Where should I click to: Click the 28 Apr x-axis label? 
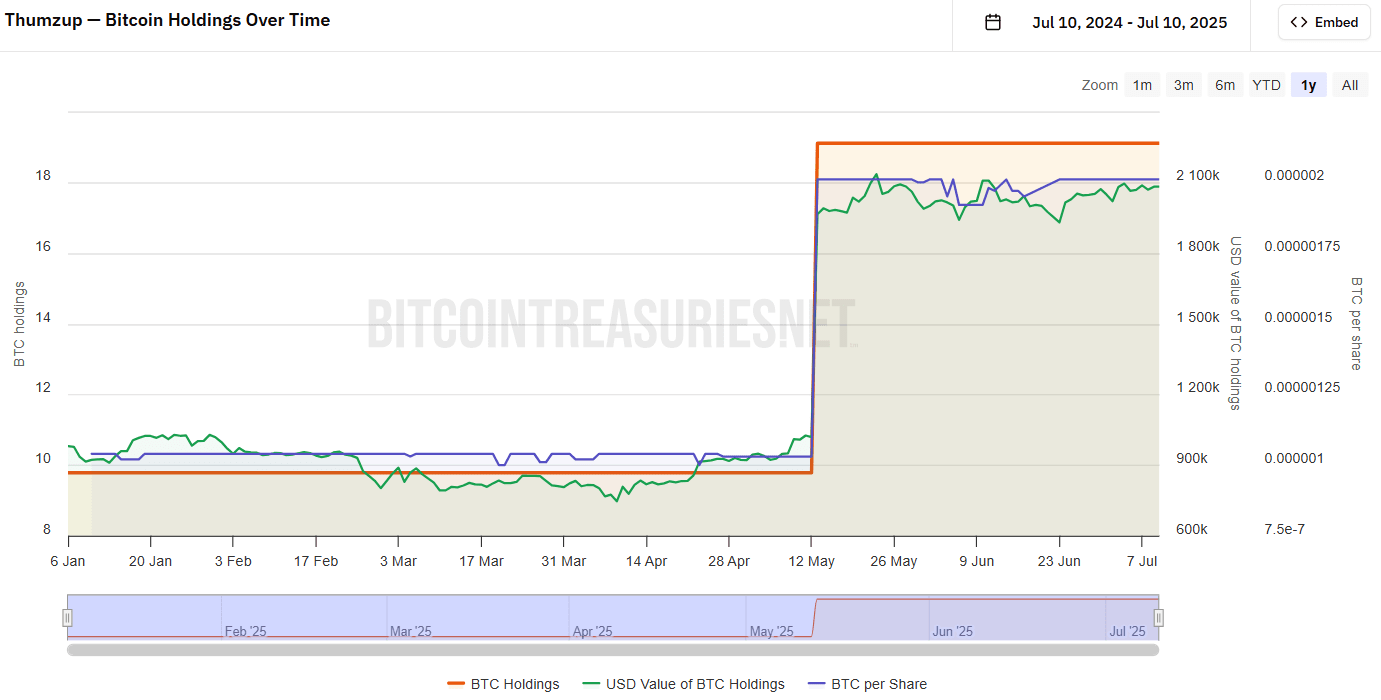(x=729, y=561)
